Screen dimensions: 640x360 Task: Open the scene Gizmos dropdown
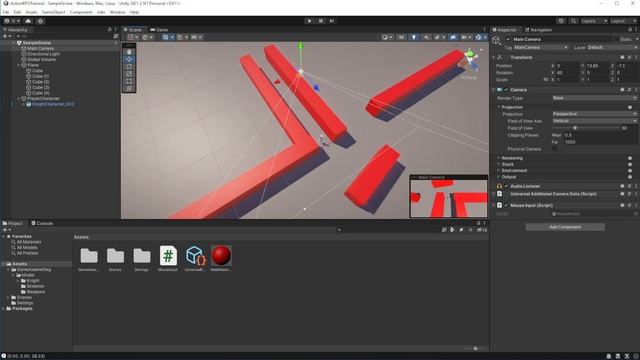click(x=481, y=37)
